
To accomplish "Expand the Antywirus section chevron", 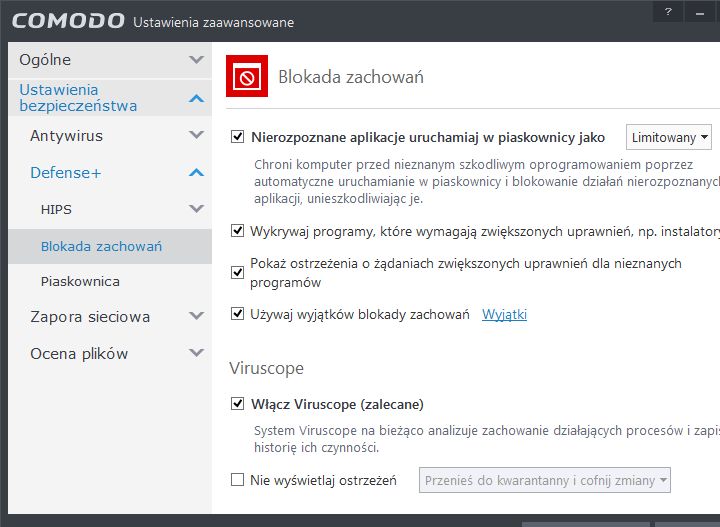I will click(x=196, y=136).
